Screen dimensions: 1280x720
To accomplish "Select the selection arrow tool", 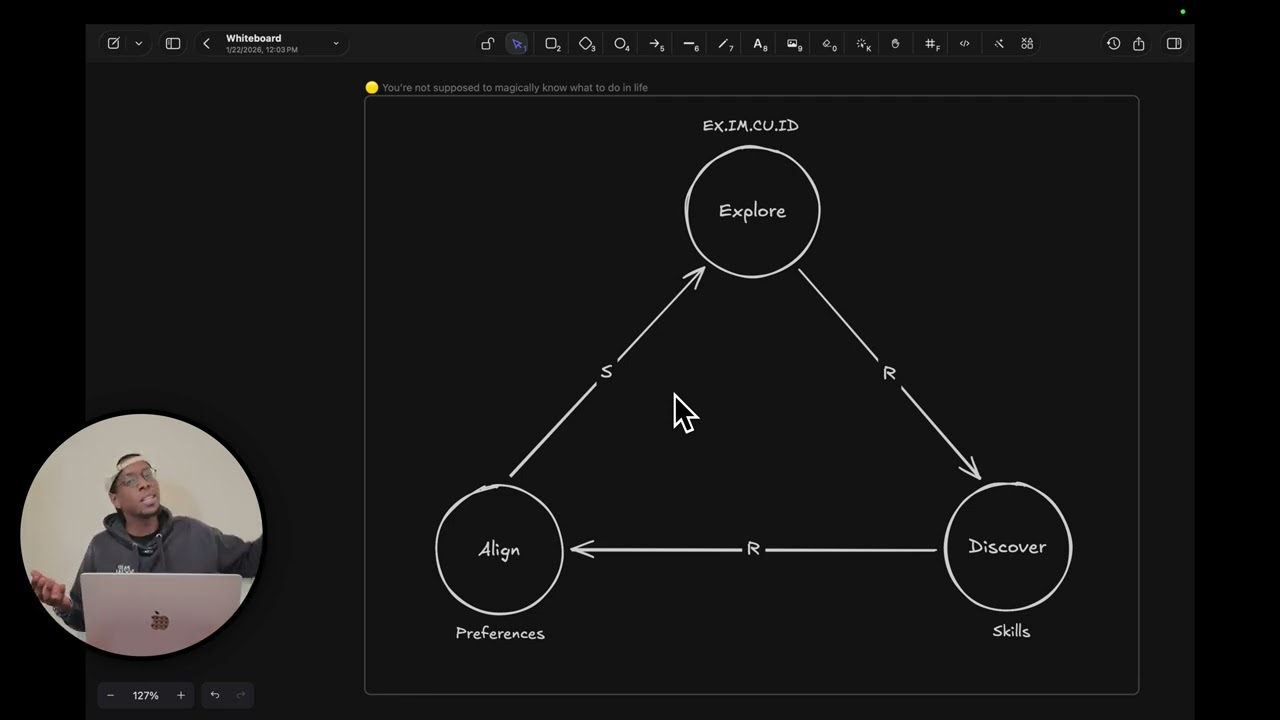I will click(518, 44).
